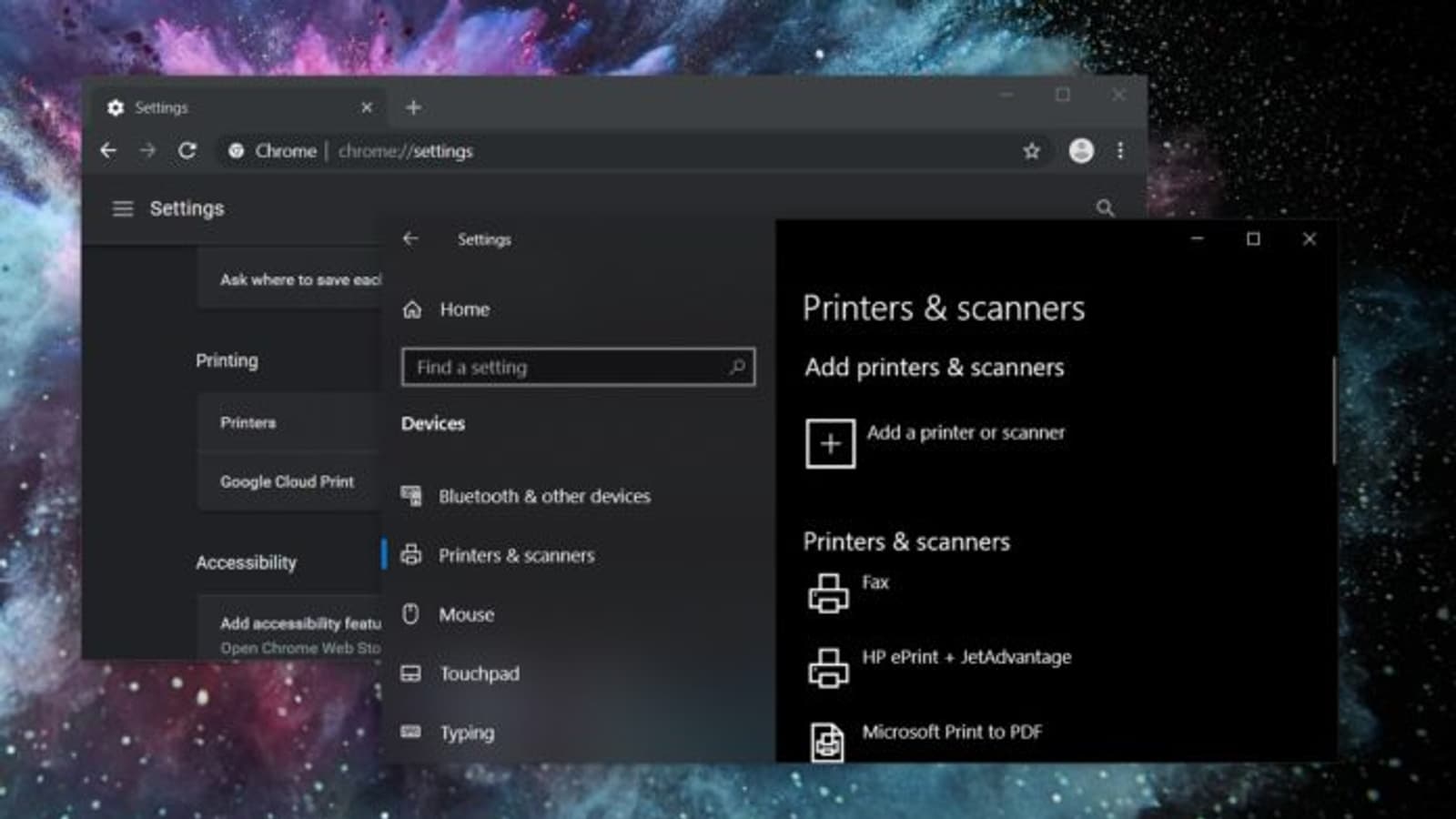Viewport: 1456px width, 819px height.
Task: Click the Chrome address bar URL
Action: point(406,151)
